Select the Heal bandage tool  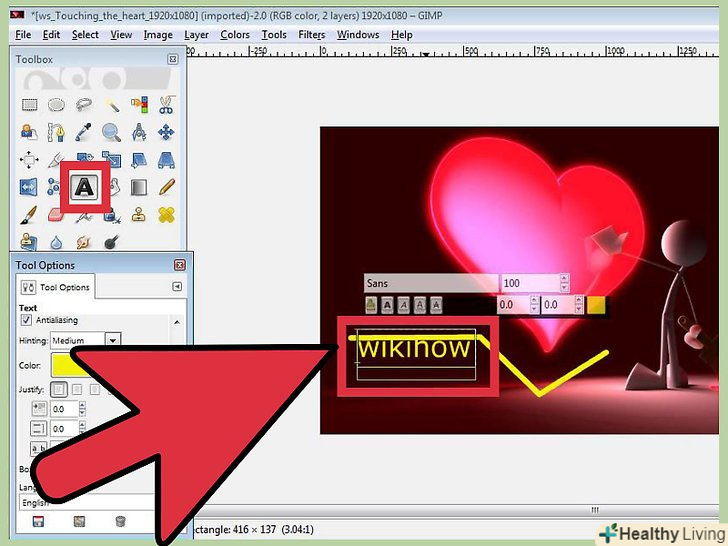click(166, 214)
